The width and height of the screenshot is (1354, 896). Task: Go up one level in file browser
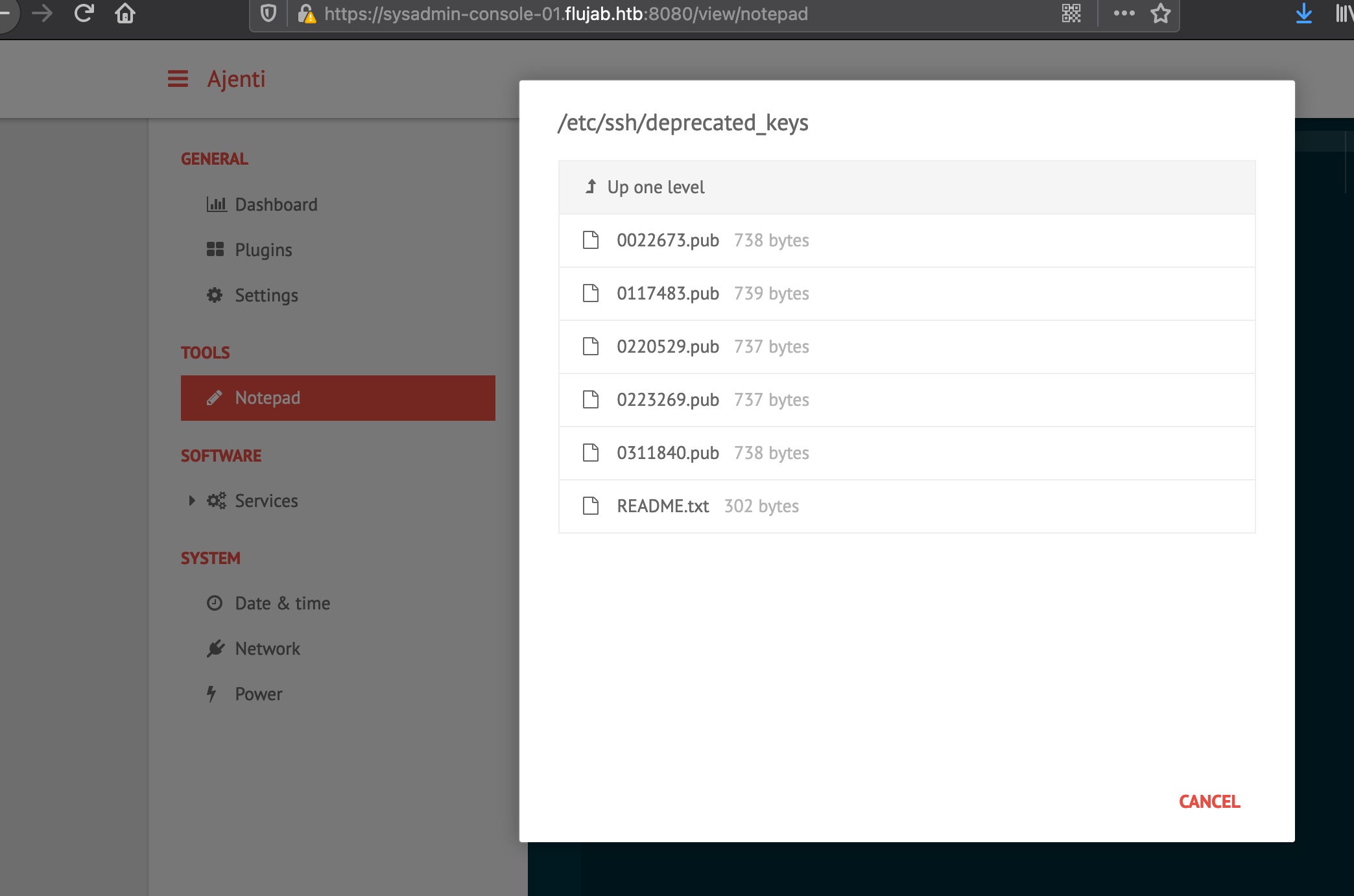(655, 187)
